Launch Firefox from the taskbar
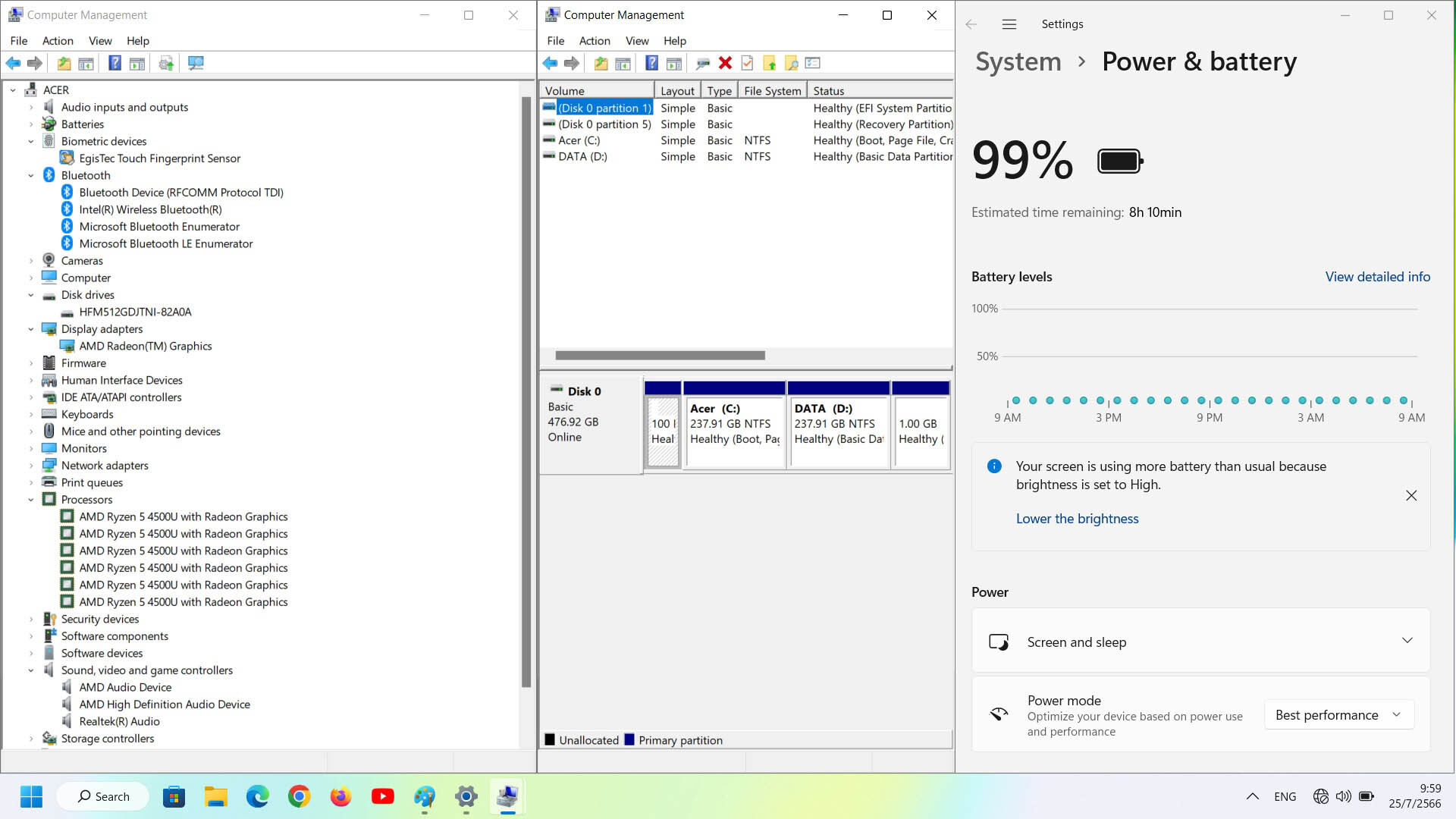The height and width of the screenshot is (819, 1456). click(341, 796)
